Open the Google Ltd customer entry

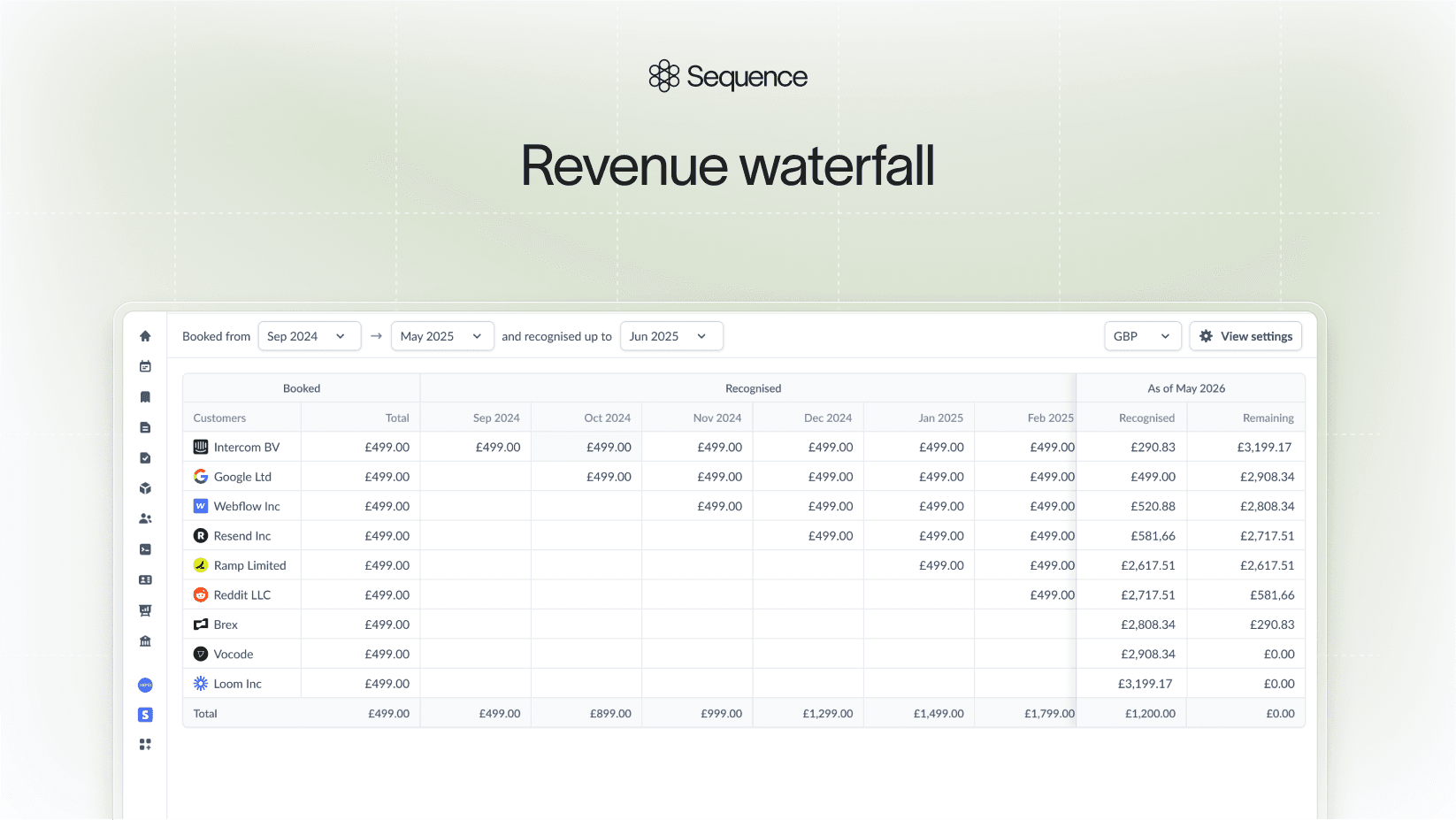(242, 477)
